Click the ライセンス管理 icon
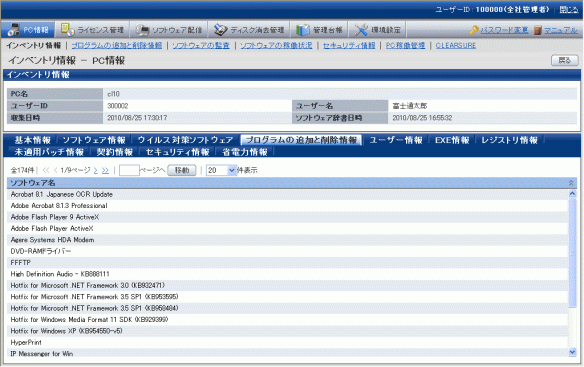 67,29
